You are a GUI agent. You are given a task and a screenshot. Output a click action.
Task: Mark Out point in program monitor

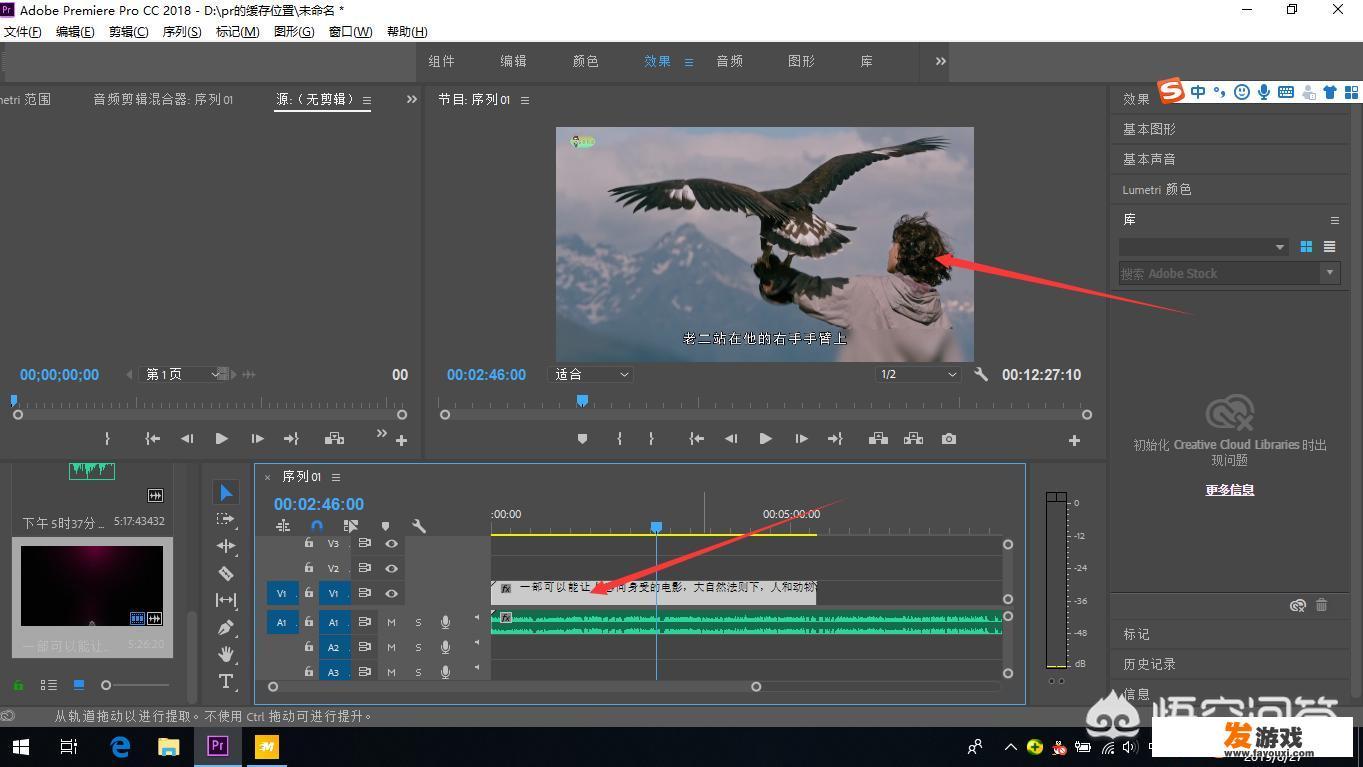click(651, 439)
